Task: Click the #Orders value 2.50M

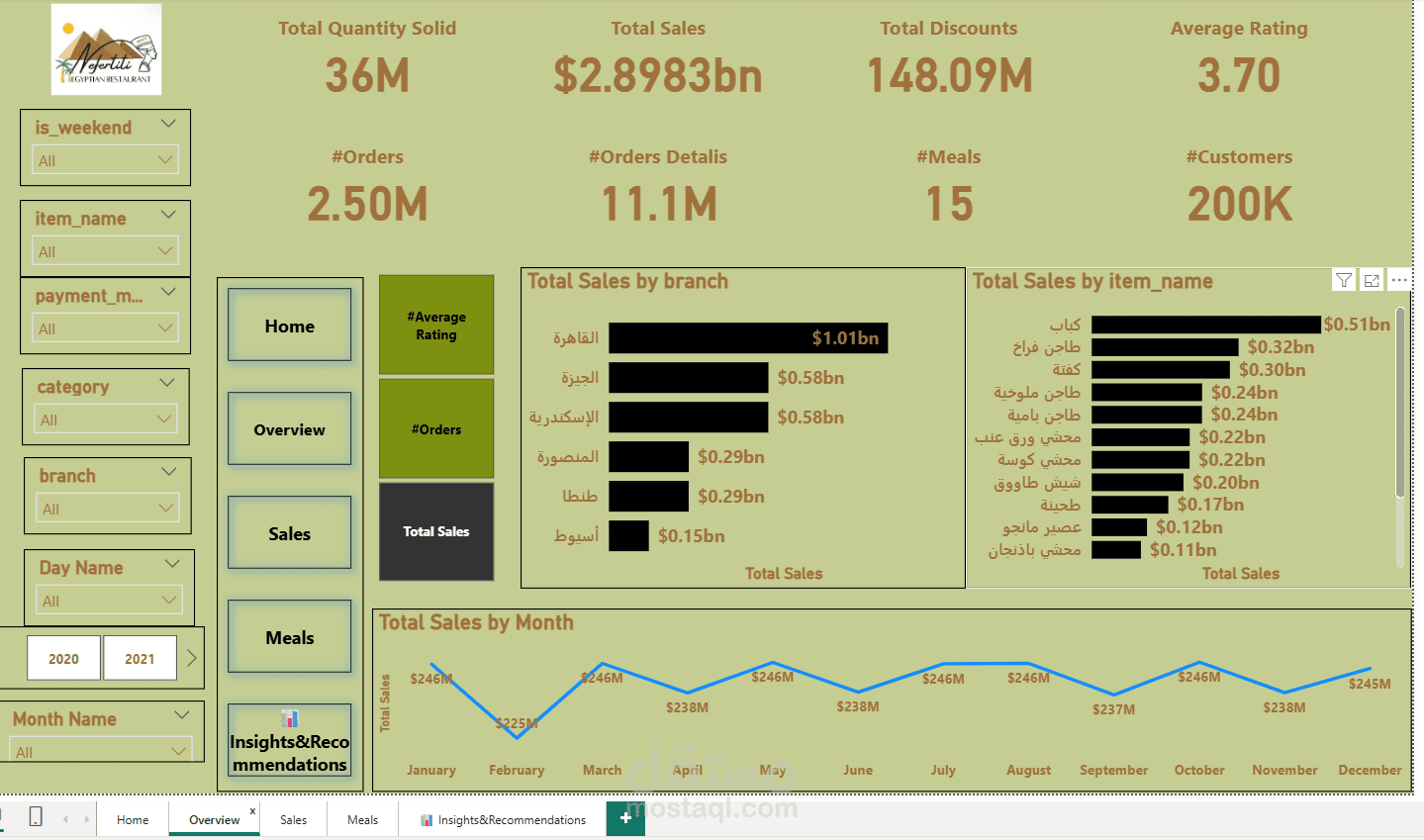Action: 367,204
